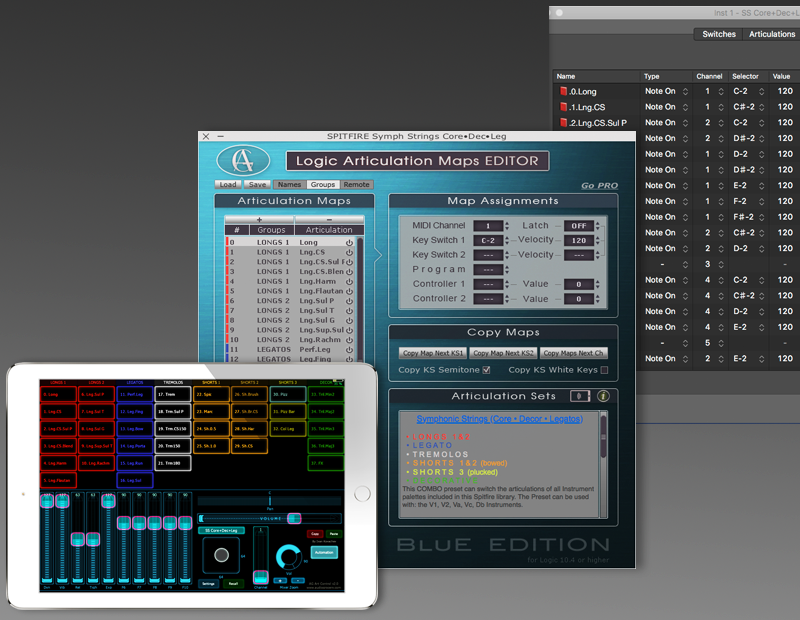Enable Copy KS White Keys checkbox
The image size is (800, 620).
(604, 370)
